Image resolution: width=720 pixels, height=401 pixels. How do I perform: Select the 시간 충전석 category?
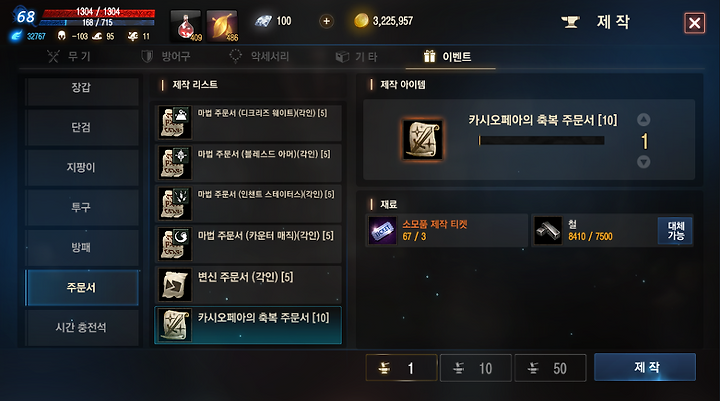82,328
